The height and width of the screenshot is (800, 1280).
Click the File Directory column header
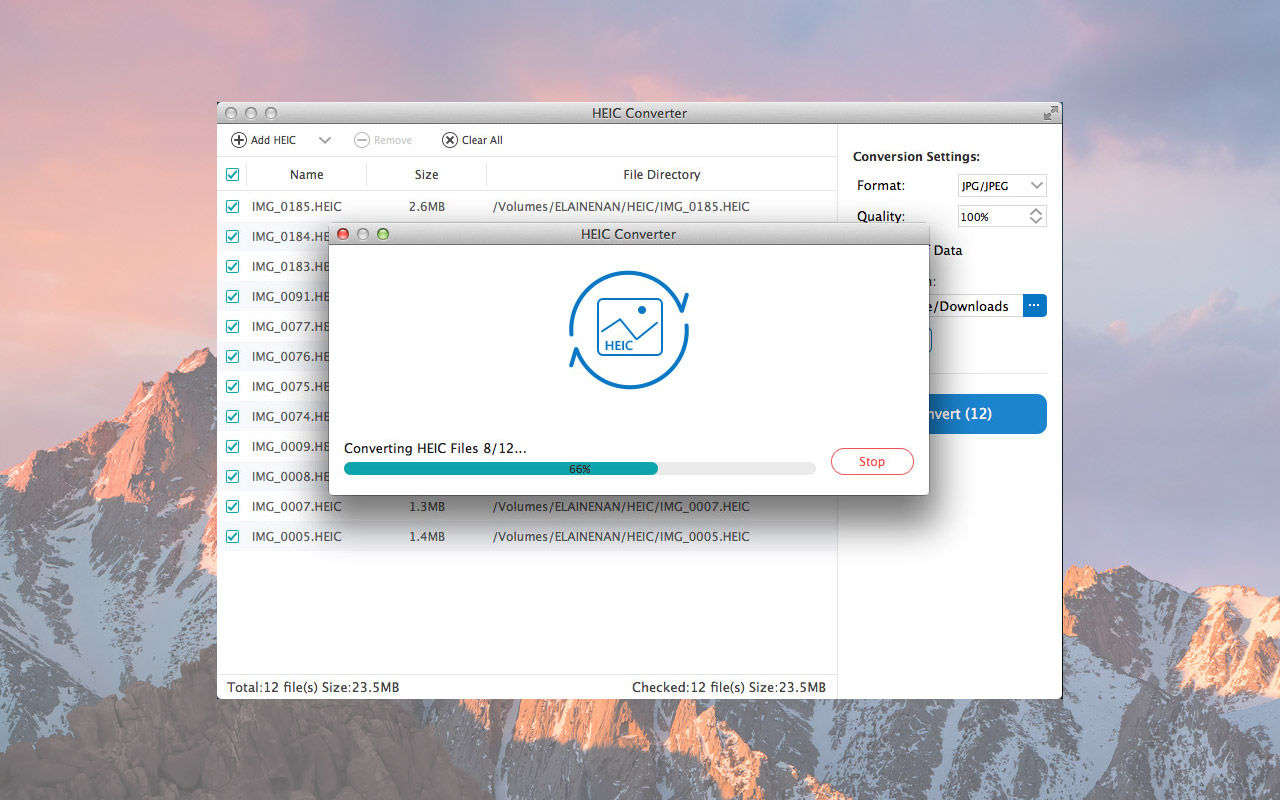point(662,174)
